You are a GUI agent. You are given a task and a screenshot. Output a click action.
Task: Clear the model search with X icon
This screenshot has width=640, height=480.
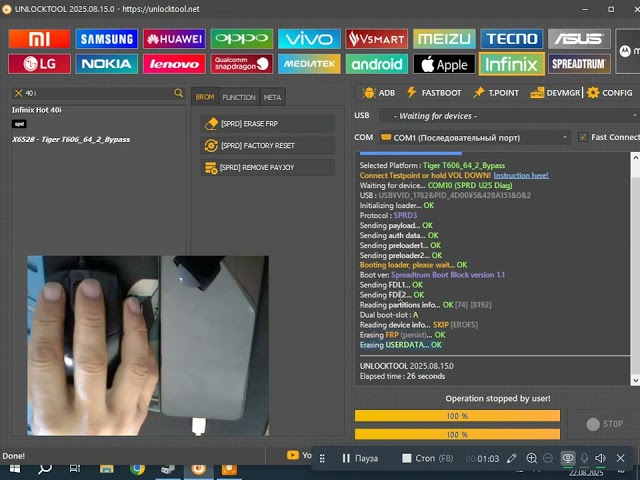(x=18, y=93)
